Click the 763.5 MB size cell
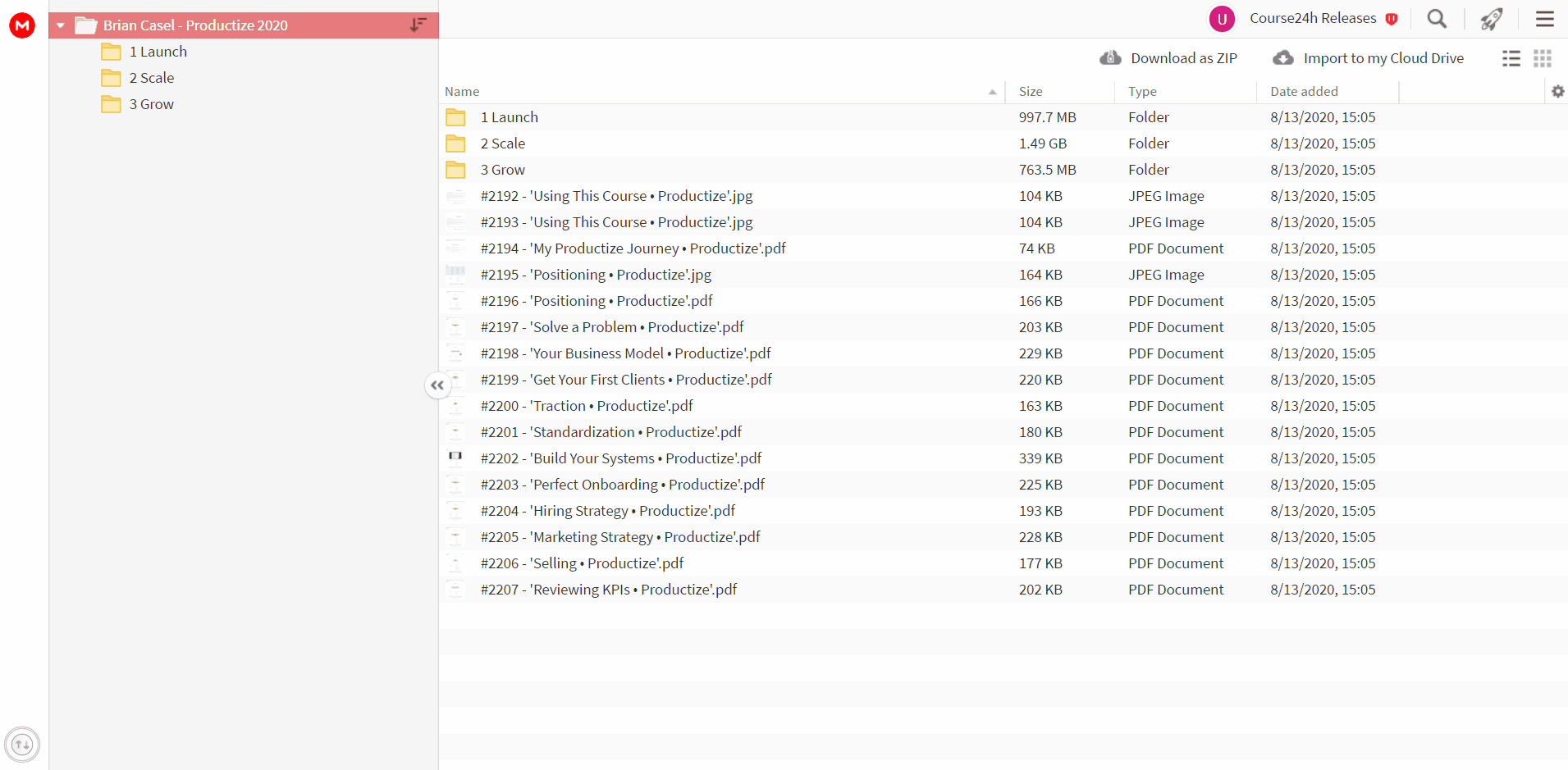This screenshot has height=770, width=1568. 1048,170
